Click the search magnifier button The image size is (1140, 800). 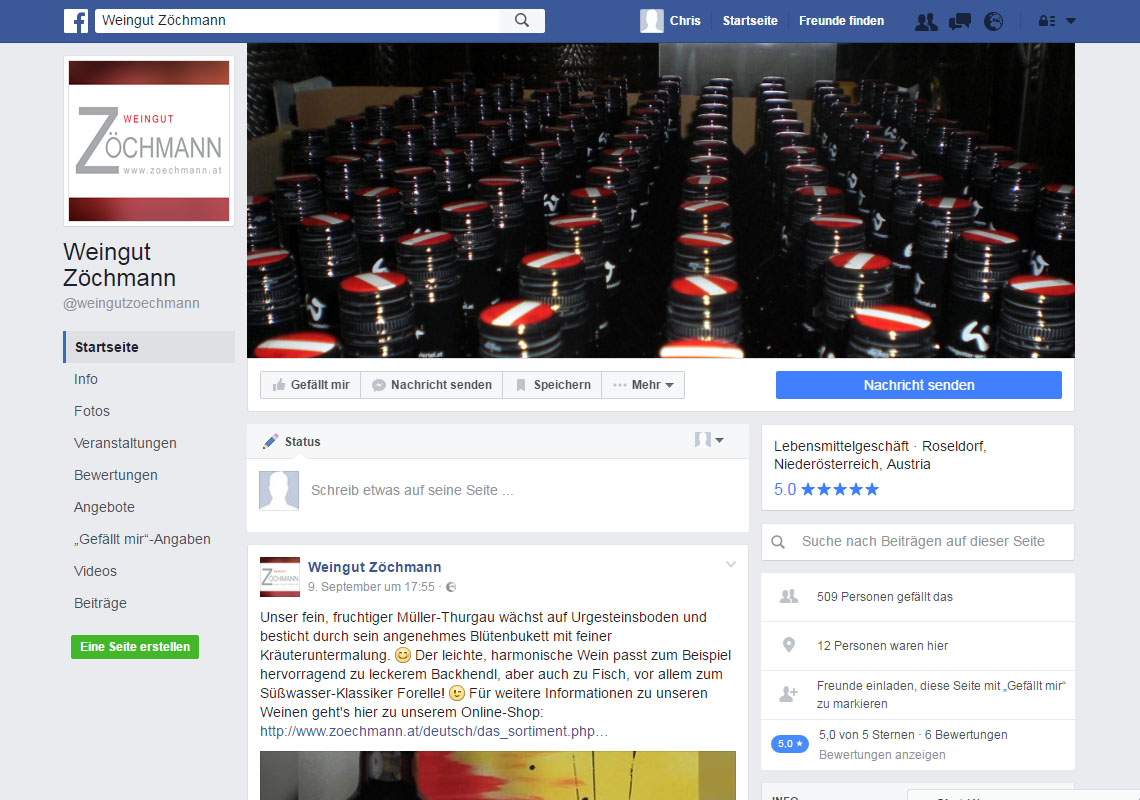click(x=522, y=20)
